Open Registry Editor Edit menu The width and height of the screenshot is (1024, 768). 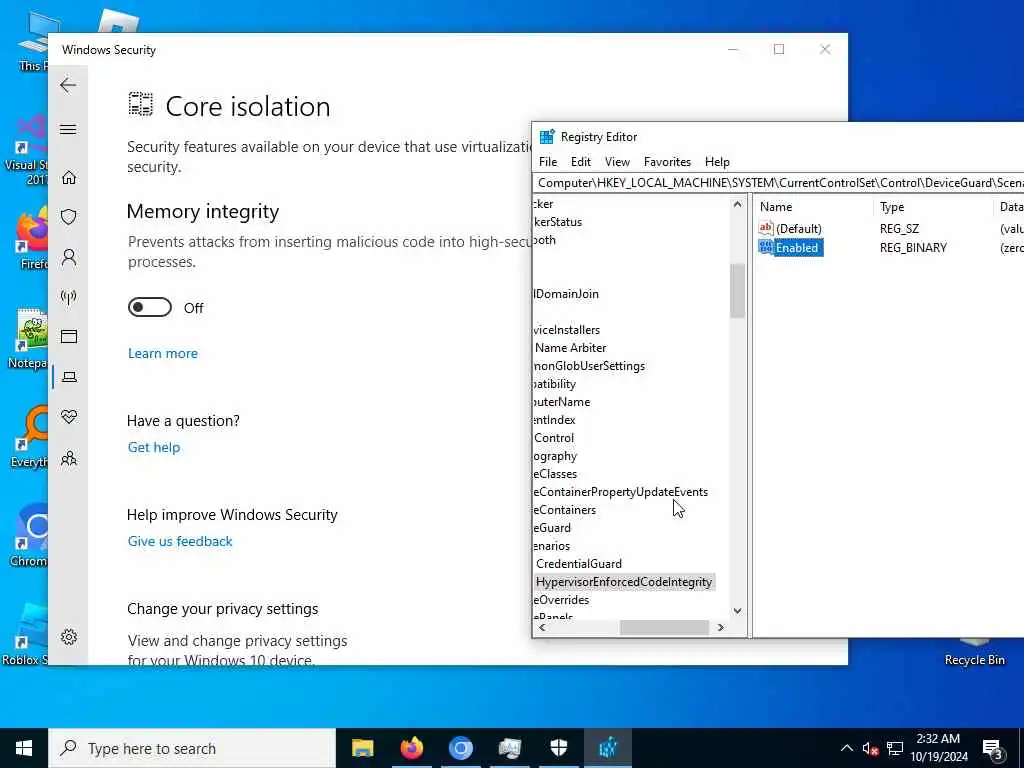(x=581, y=162)
